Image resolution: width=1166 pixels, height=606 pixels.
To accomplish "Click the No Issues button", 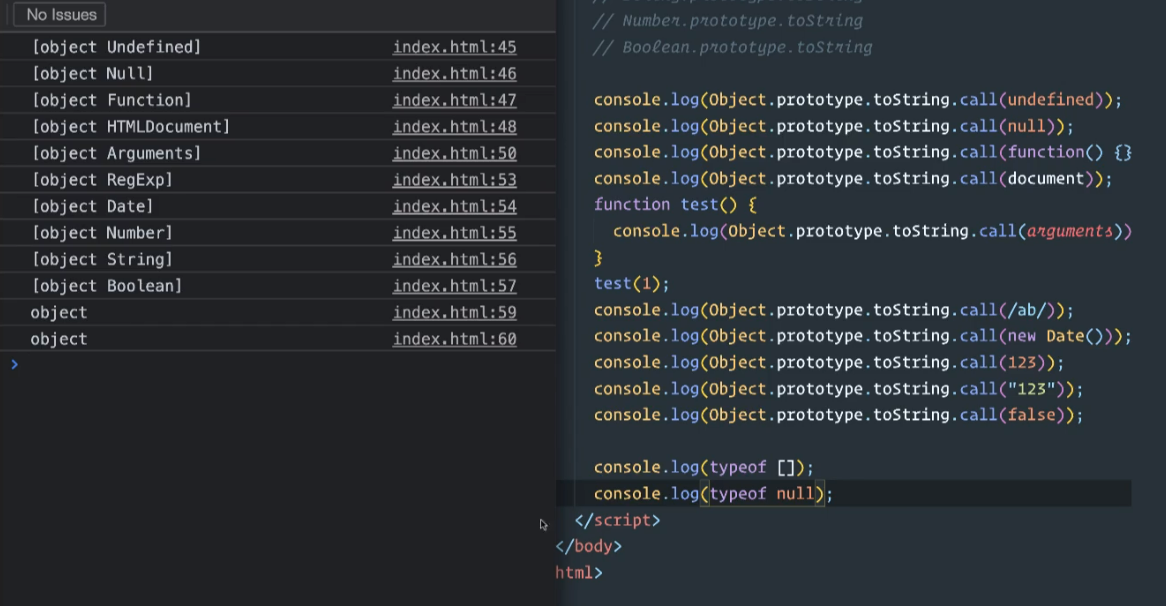I will pyautogui.click(x=59, y=14).
